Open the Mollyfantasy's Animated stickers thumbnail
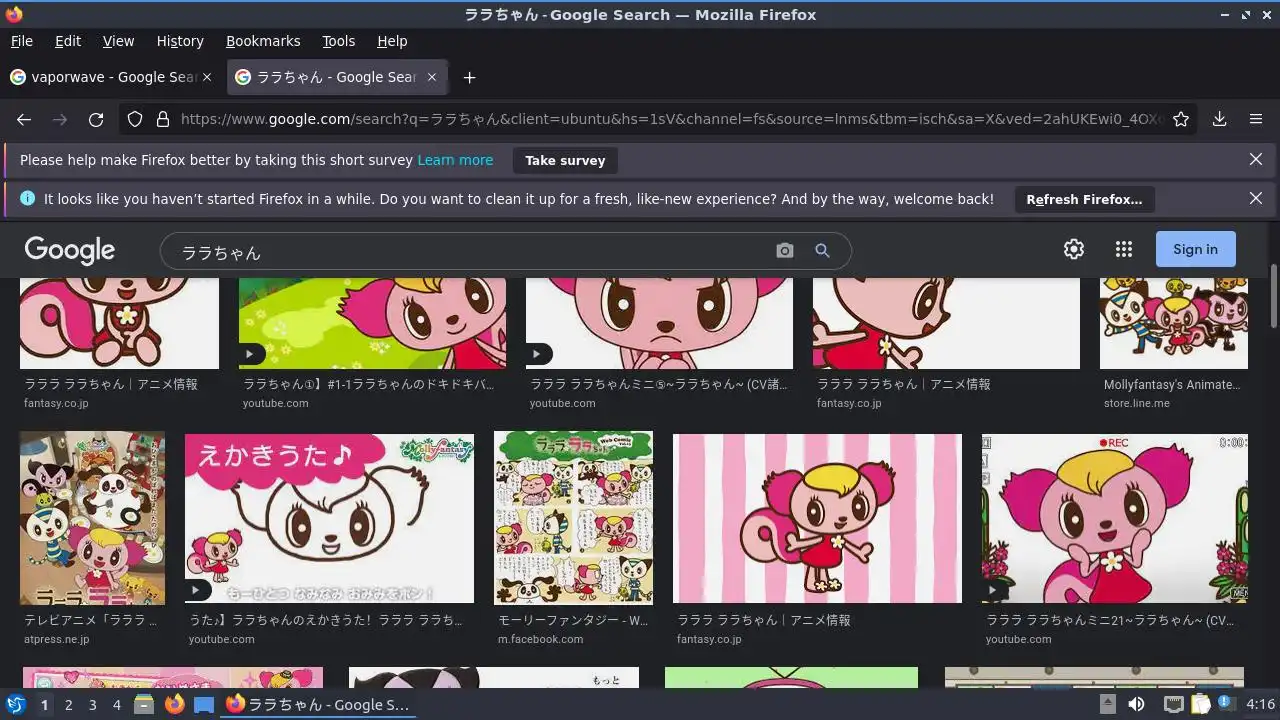Image resolution: width=1280 pixels, height=720 pixels. (1174, 324)
